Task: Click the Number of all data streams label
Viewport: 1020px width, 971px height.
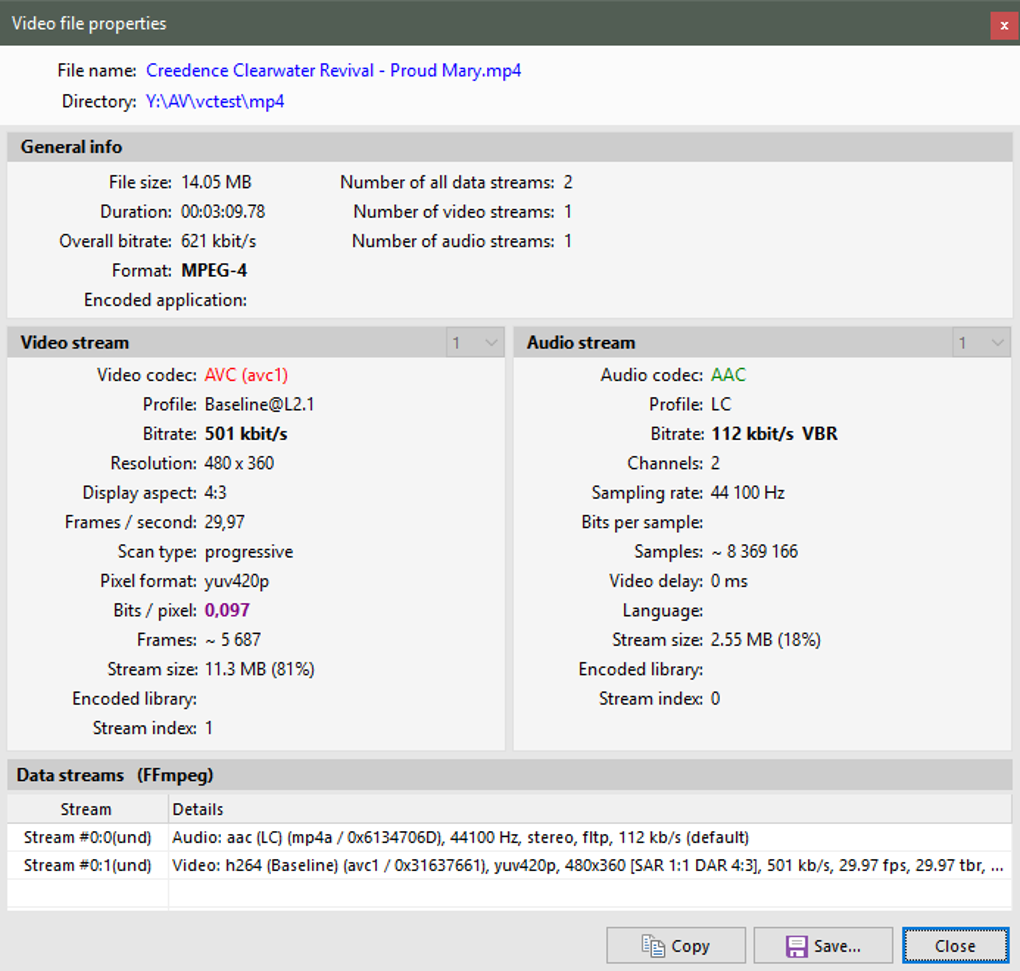Action: coord(448,182)
